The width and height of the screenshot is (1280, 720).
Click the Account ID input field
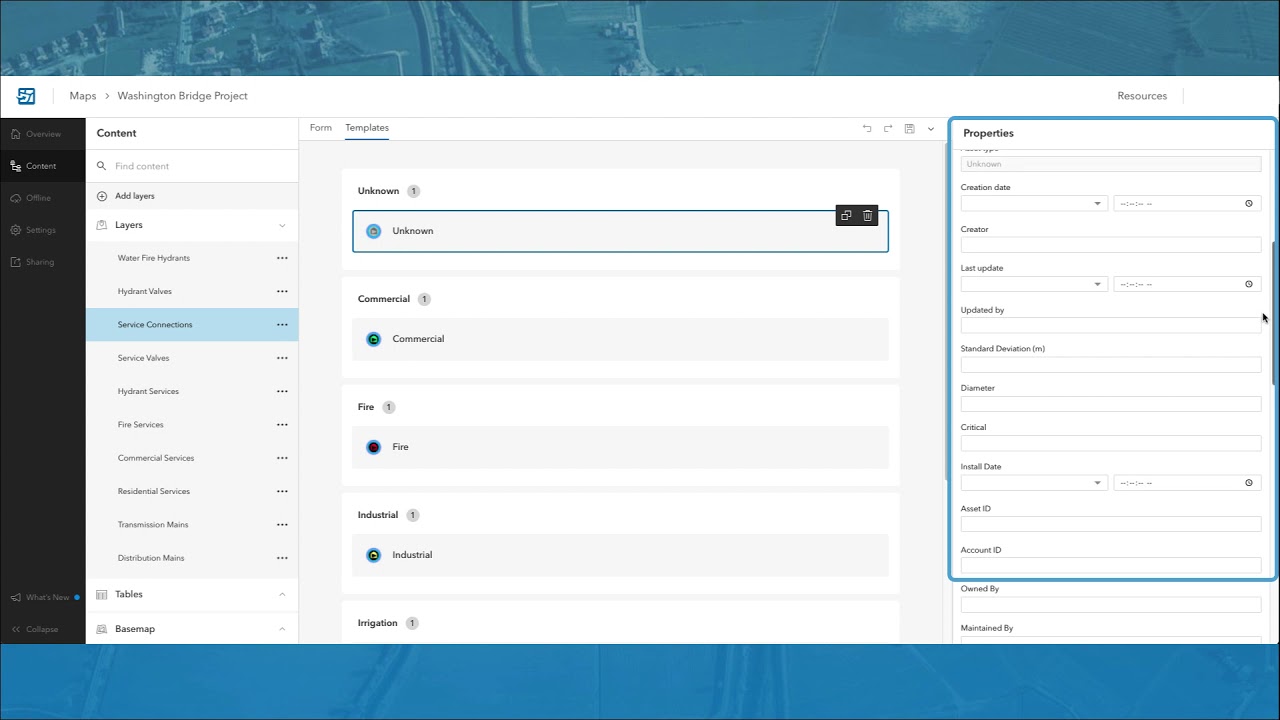(x=1111, y=565)
